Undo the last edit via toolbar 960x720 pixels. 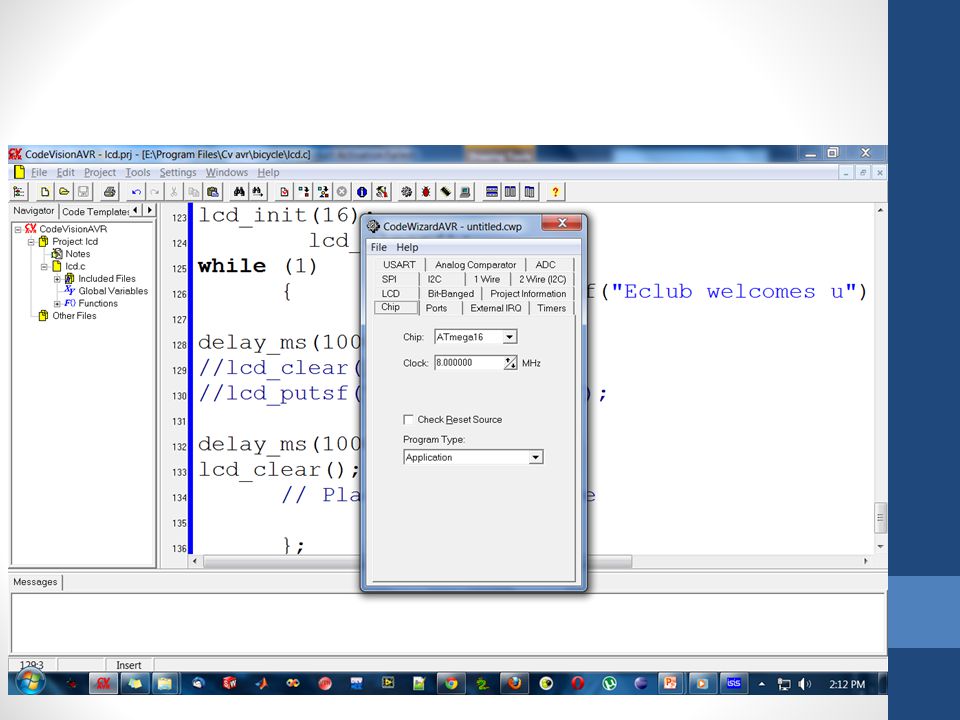point(136,192)
